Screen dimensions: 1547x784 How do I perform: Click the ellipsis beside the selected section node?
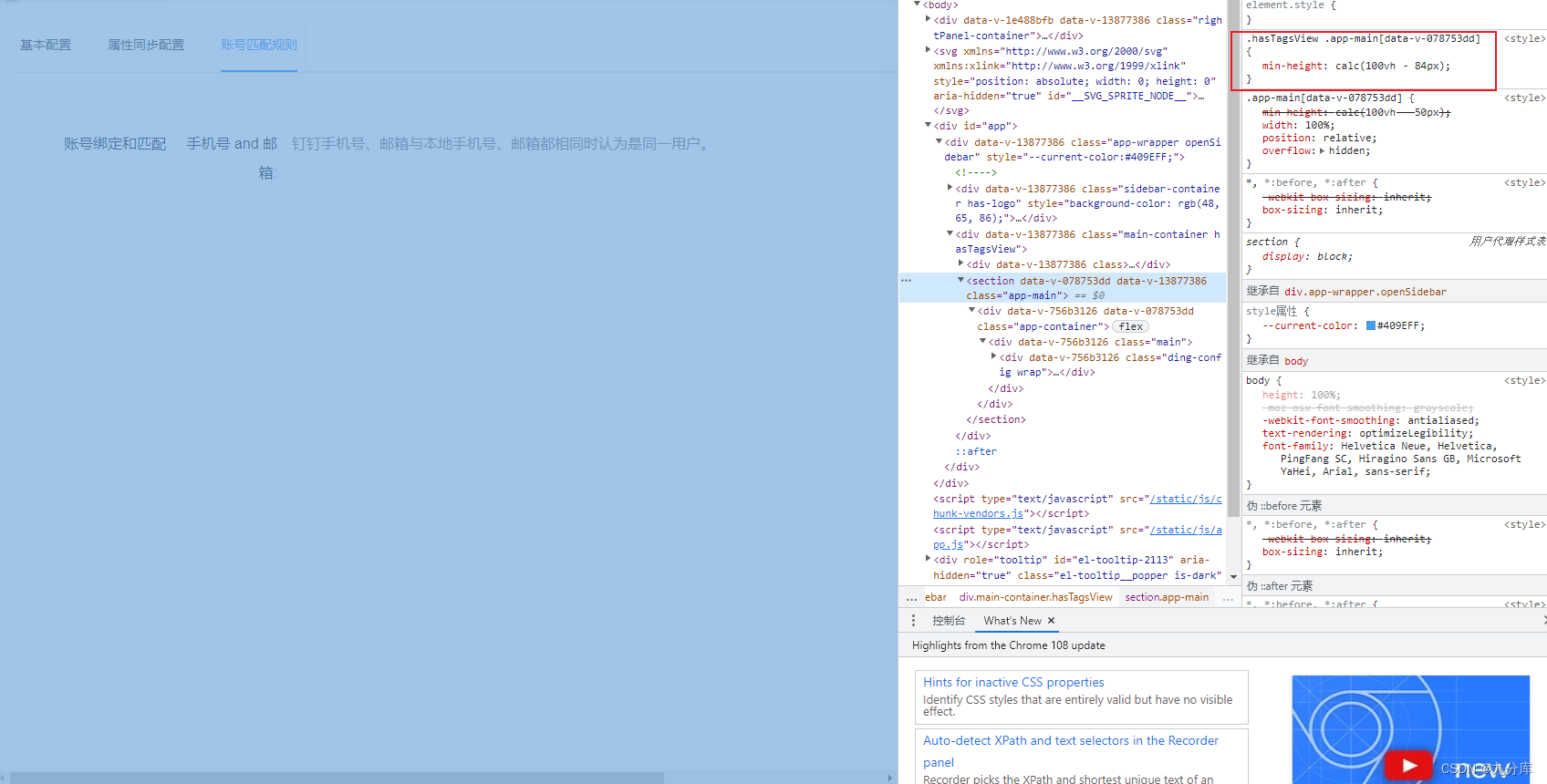click(906, 281)
